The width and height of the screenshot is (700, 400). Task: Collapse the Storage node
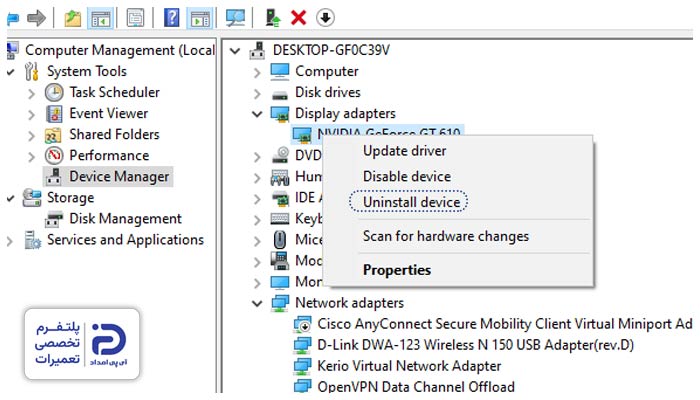[x=11, y=198]
